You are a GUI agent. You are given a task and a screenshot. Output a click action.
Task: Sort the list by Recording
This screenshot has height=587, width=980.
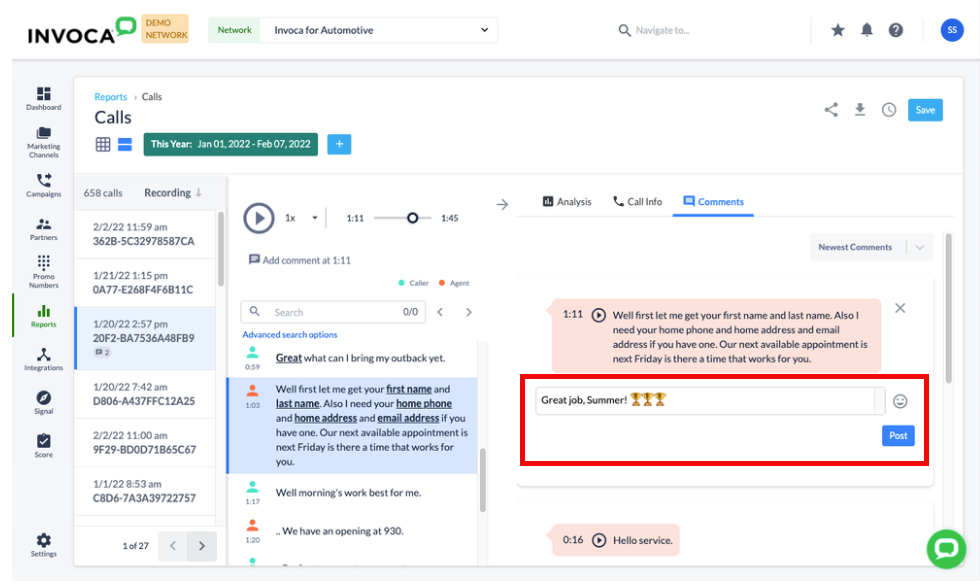point(172,193)
